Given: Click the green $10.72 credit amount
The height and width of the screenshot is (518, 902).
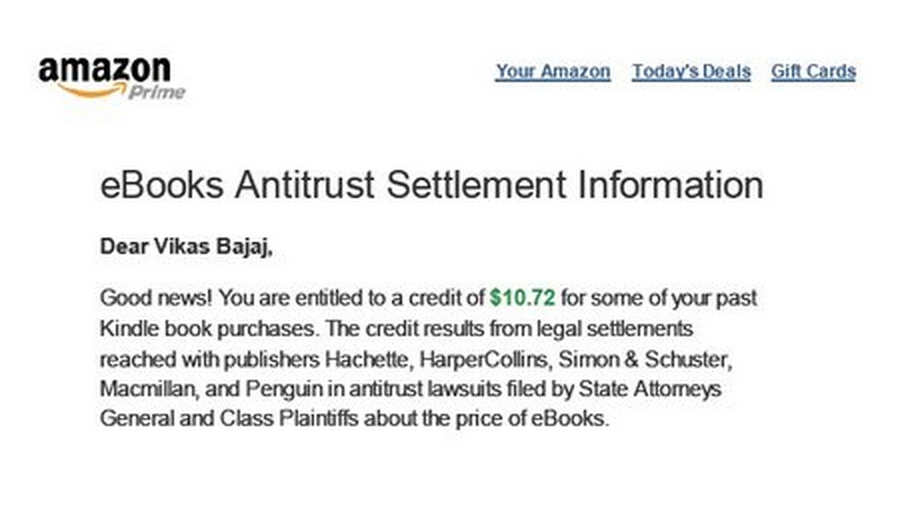Looking at the screenshot, I should click(522, 298).
